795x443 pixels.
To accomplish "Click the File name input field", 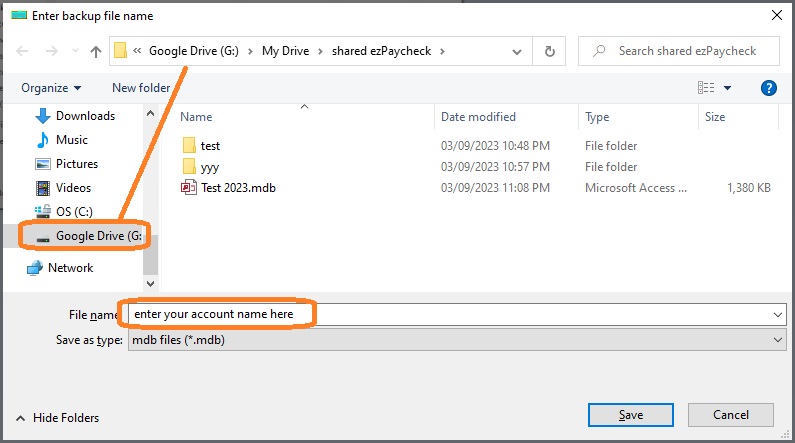I will 450,315.
